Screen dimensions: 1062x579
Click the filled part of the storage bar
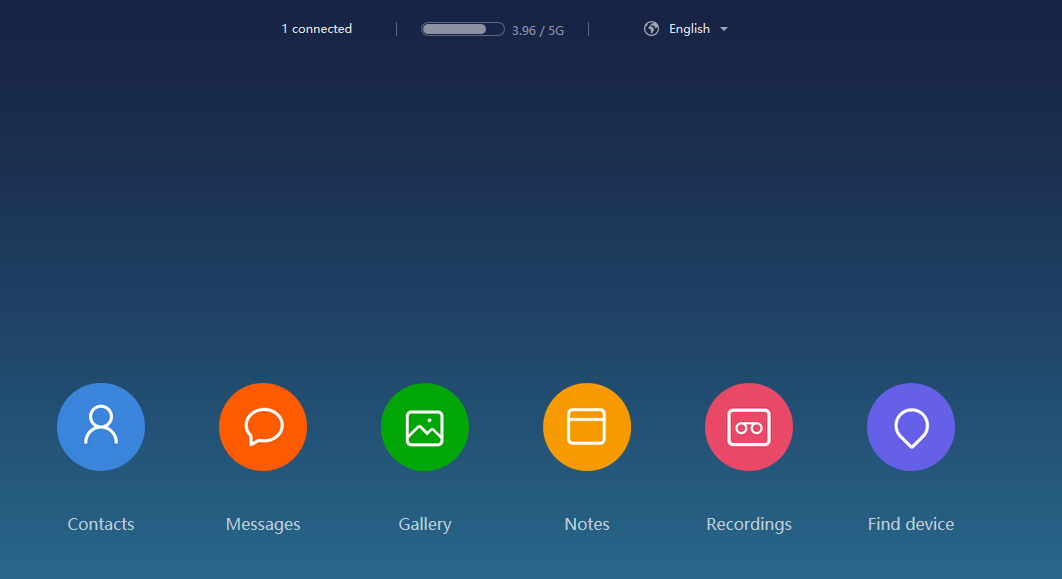[453, 29]
